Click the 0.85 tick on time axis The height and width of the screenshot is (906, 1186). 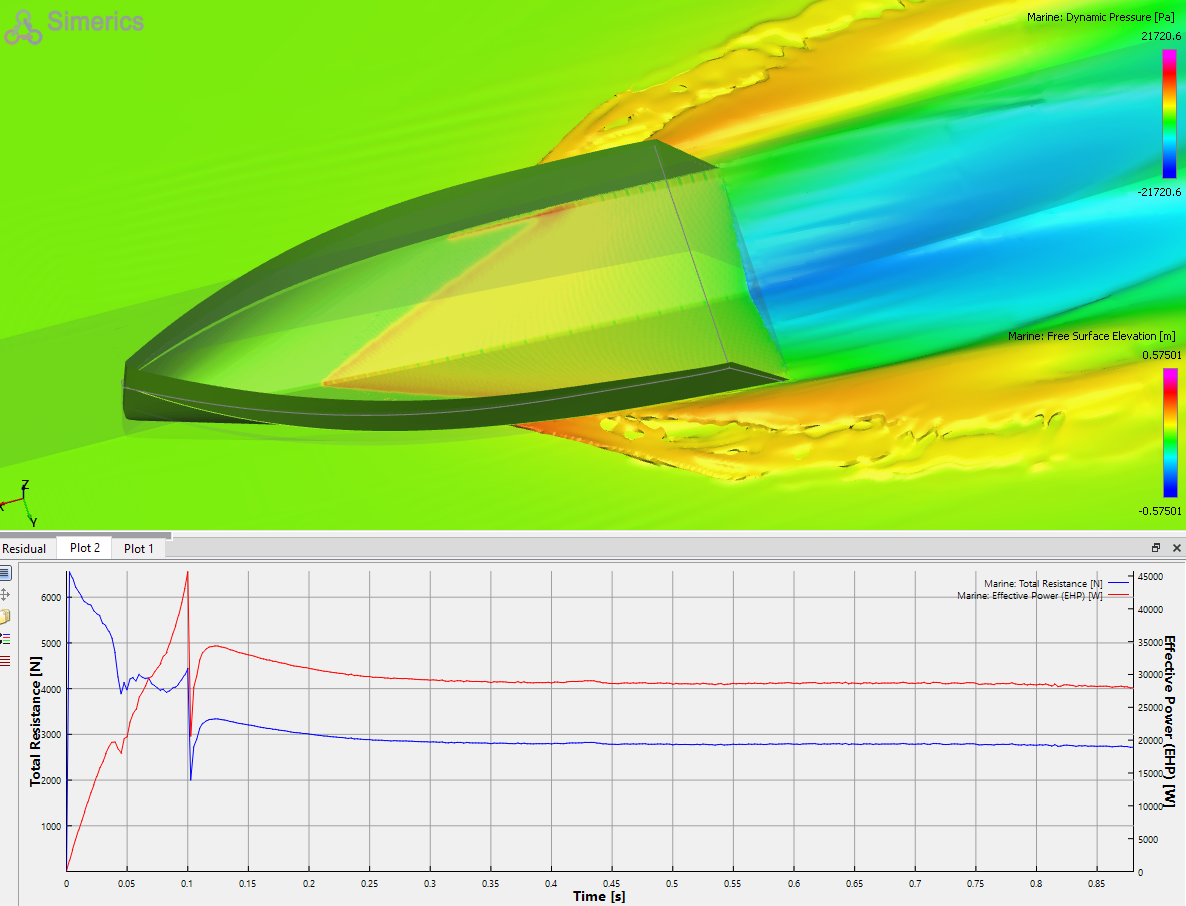pyautogui.click(x=1096, y=883)
